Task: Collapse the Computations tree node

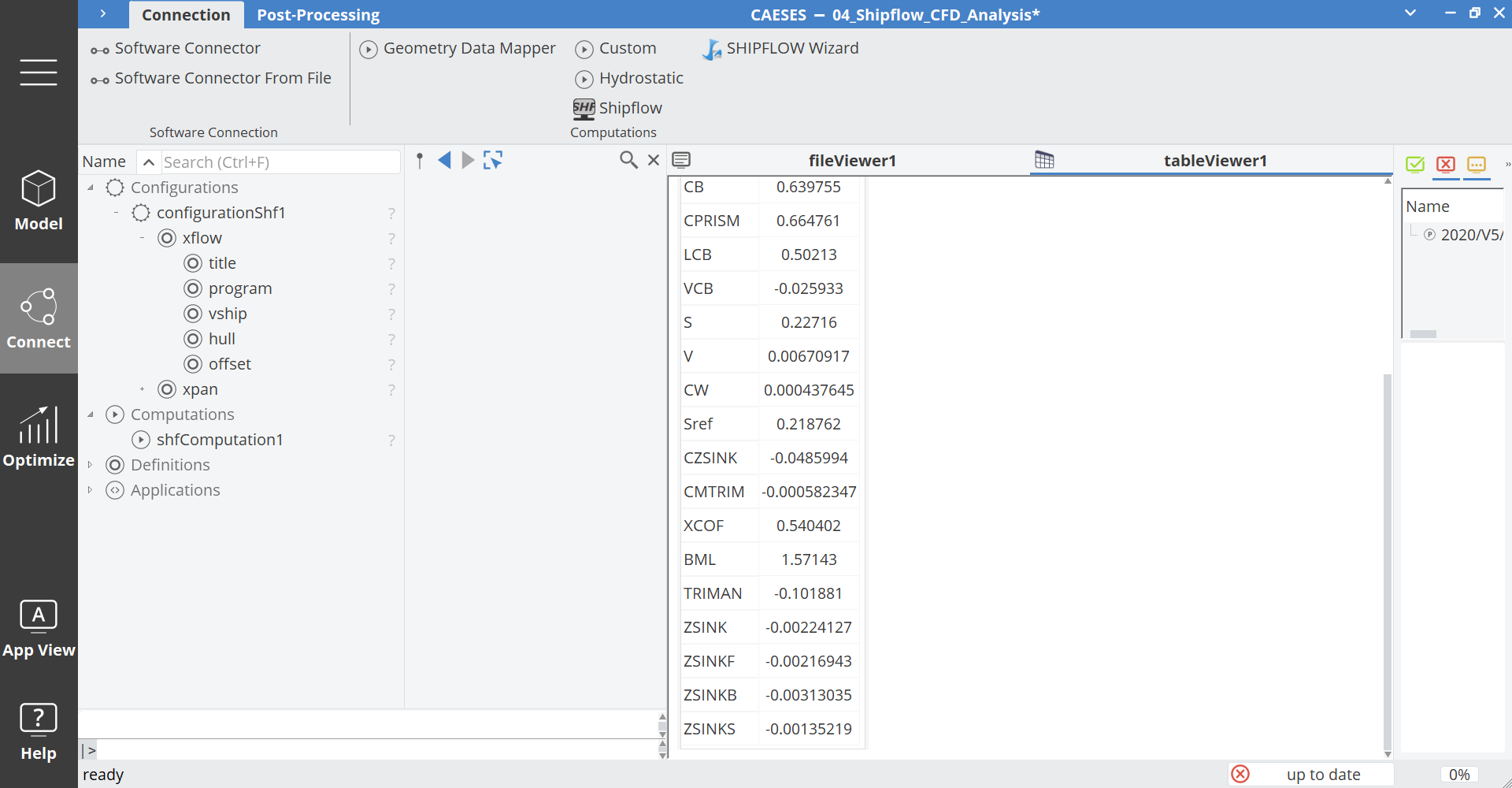Action: pyautogui.click(x=91, y=414)
